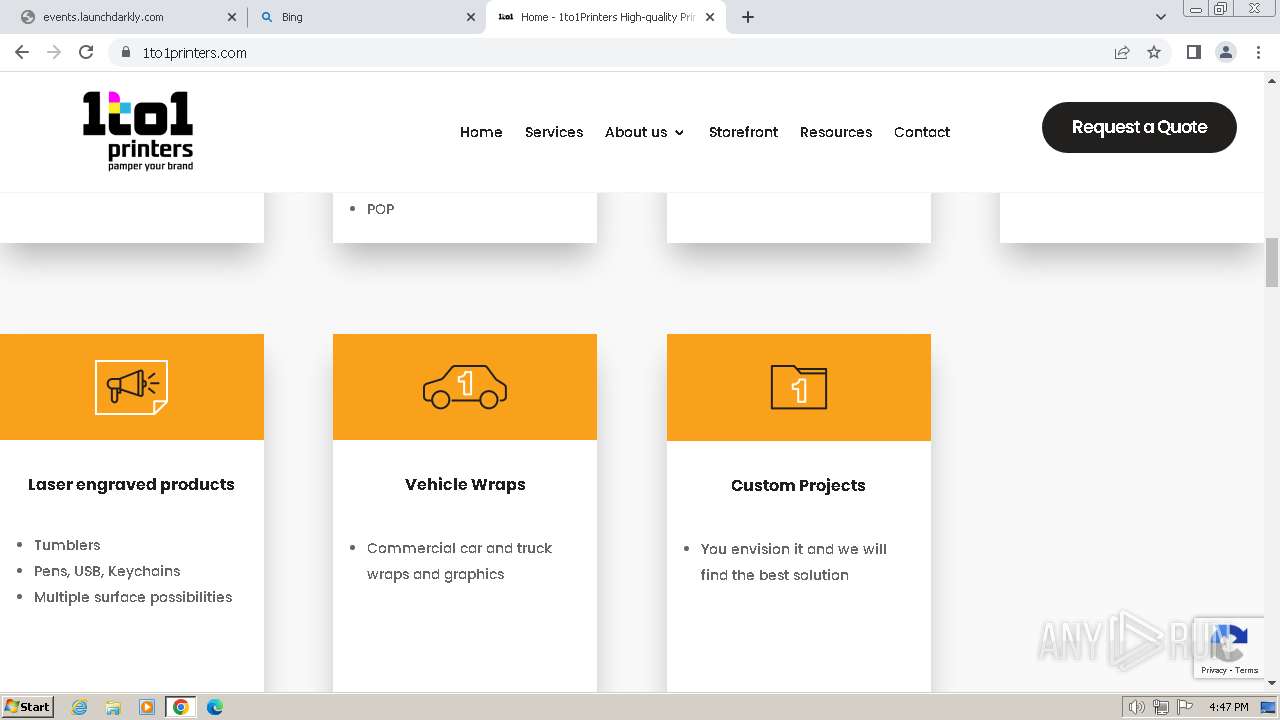This screenshot has height=720, width=1280.
Task: Open the Chrome three-dot menu
Action: [x=1258, y=52]
